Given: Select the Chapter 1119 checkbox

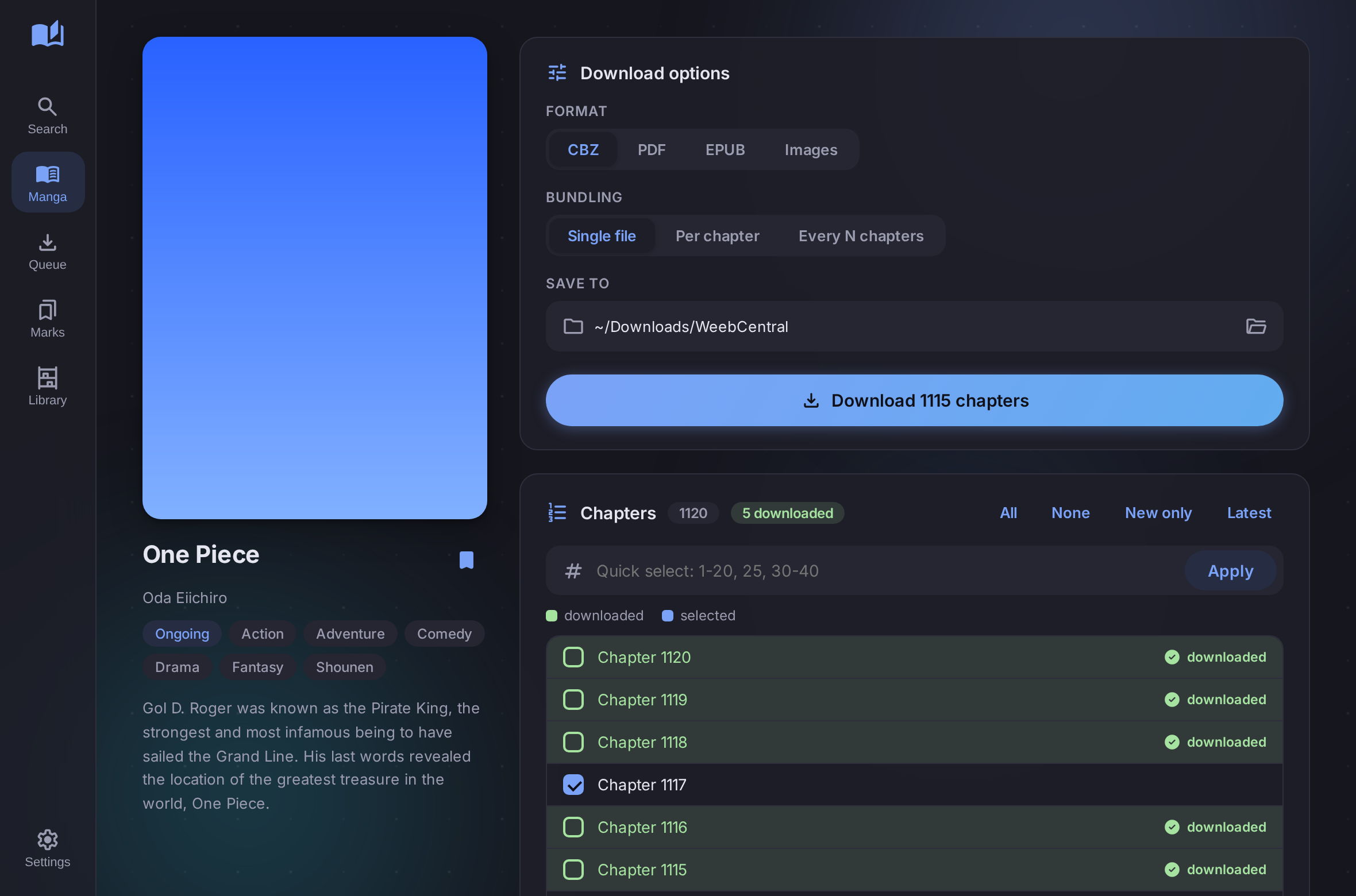Looking at the screenshot, I should click(x=573, y=700).
